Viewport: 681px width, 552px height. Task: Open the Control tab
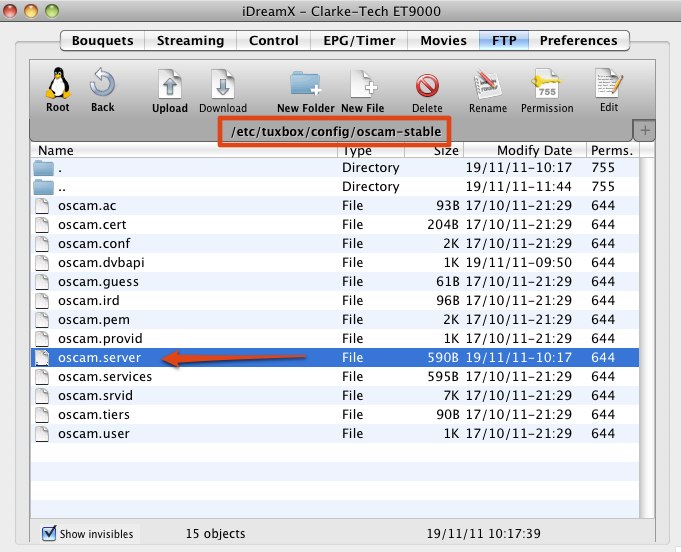coord(274,41)
